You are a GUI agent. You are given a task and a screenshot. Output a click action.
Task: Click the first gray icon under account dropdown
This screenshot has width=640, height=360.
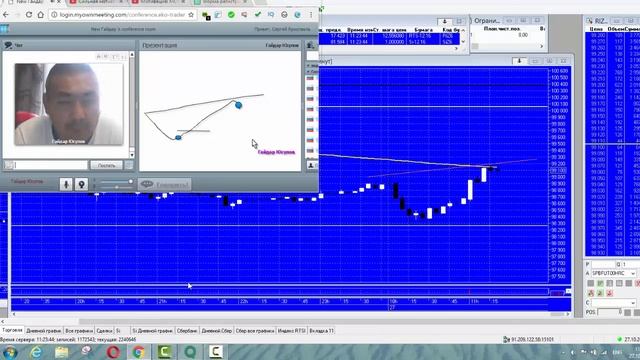(590, 283)
